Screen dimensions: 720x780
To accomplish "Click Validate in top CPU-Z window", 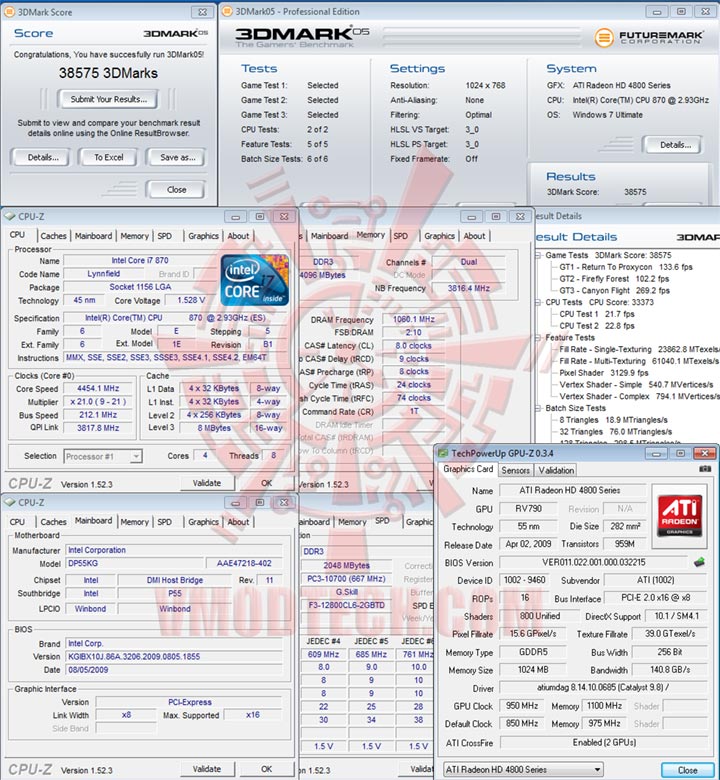I will (206, 483).
